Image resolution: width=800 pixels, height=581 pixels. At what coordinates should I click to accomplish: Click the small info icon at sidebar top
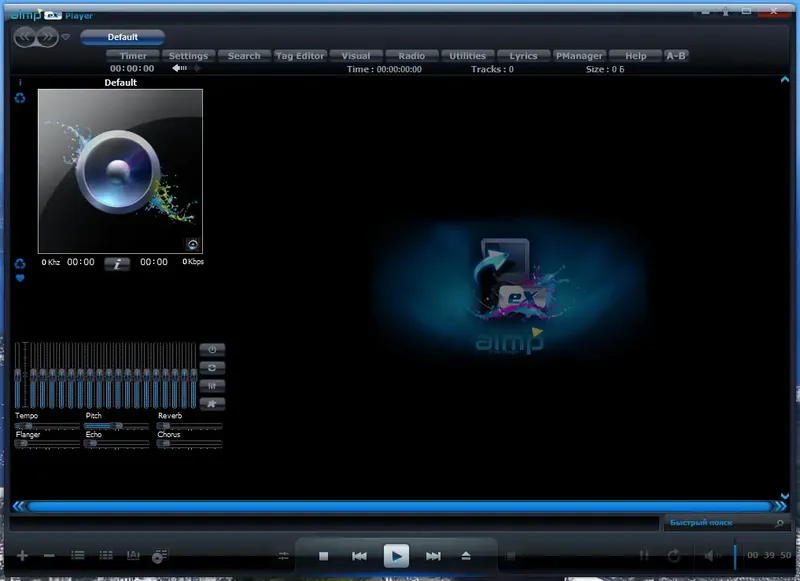point(20,82)
